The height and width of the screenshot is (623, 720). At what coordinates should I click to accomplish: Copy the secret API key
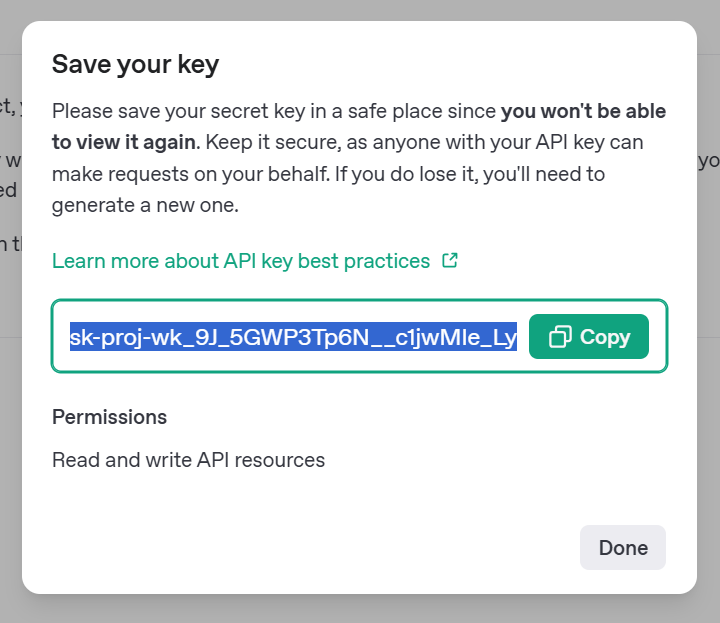pos(589,337)
